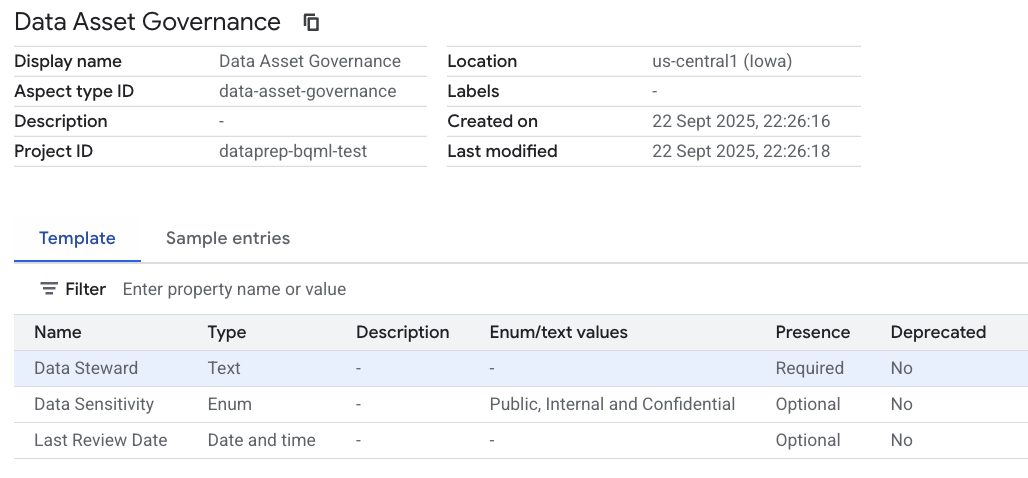Click the location value us-central1 (Iowa)
This screenshot has height=478, width=1028.
coord(721,61)
